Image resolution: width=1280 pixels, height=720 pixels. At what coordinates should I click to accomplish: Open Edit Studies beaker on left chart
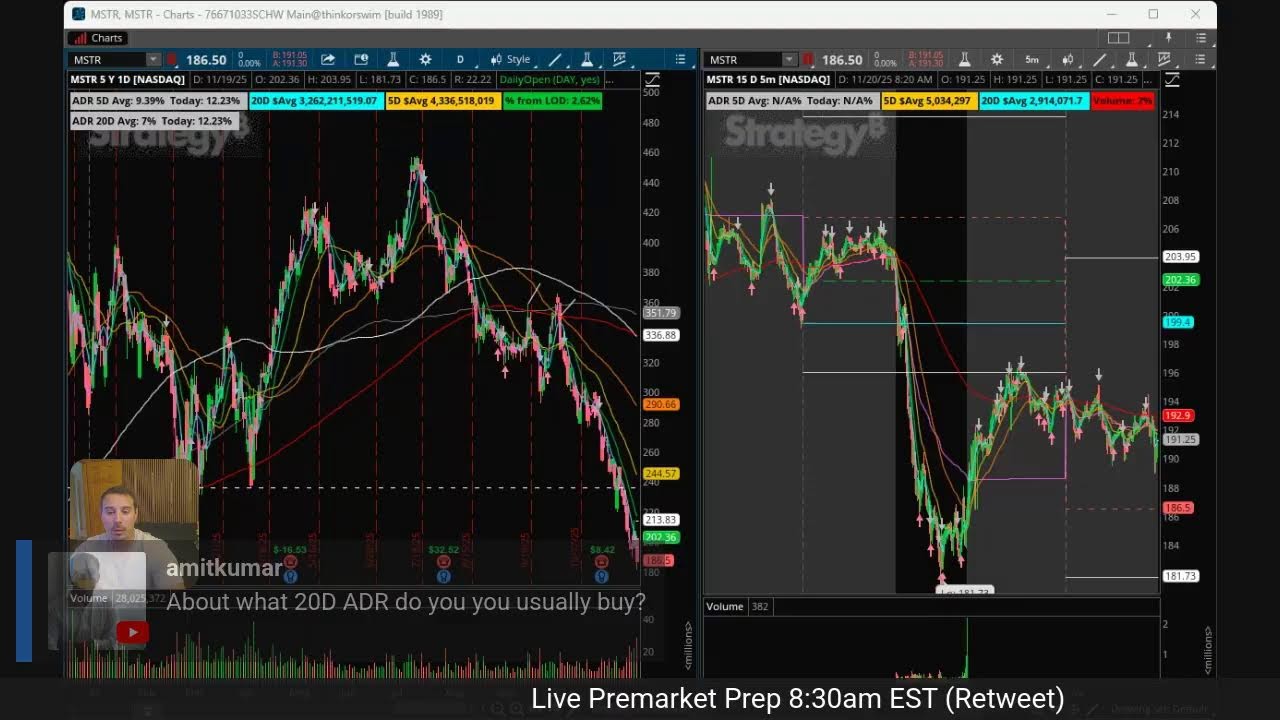(x=393, y=60)
